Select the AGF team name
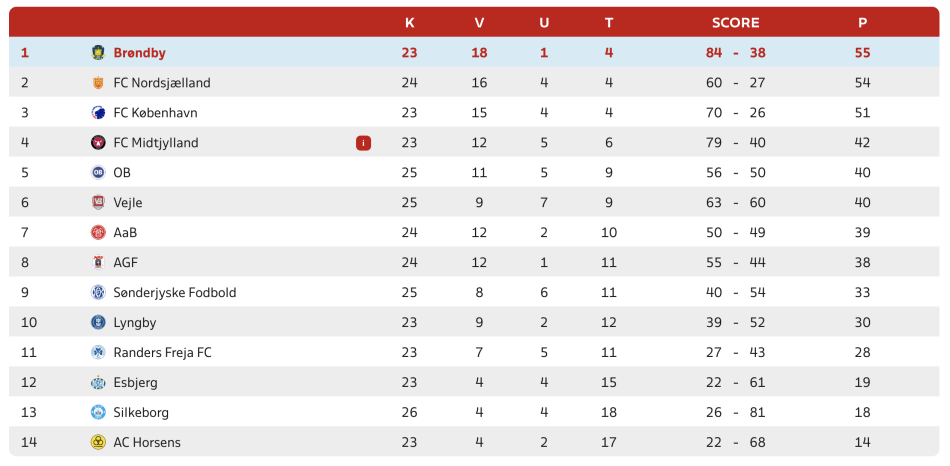The height and width of the screenshot is (466, 950). pos(126,262)
